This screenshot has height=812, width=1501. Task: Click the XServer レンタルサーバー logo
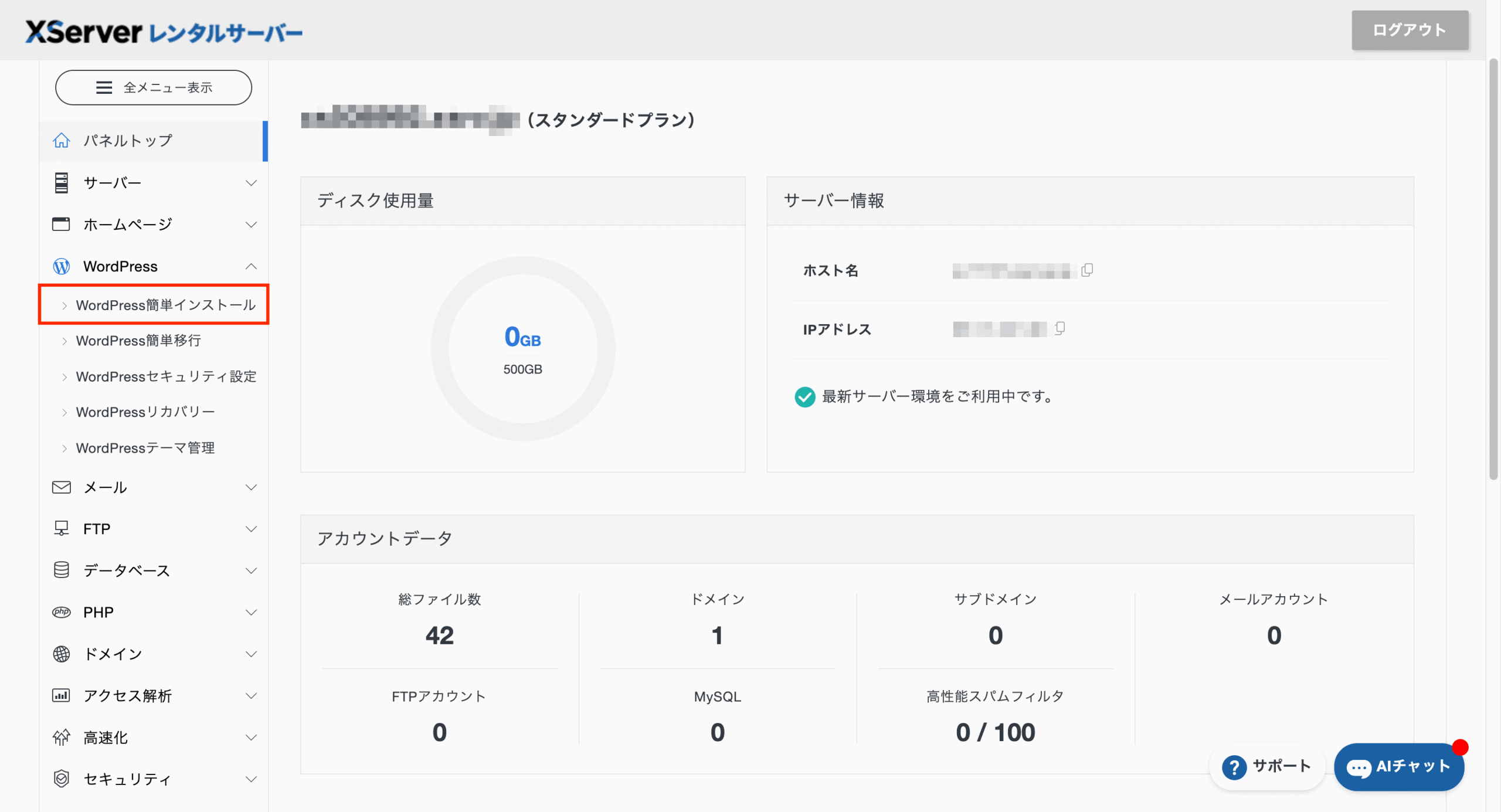coord(164,32)
